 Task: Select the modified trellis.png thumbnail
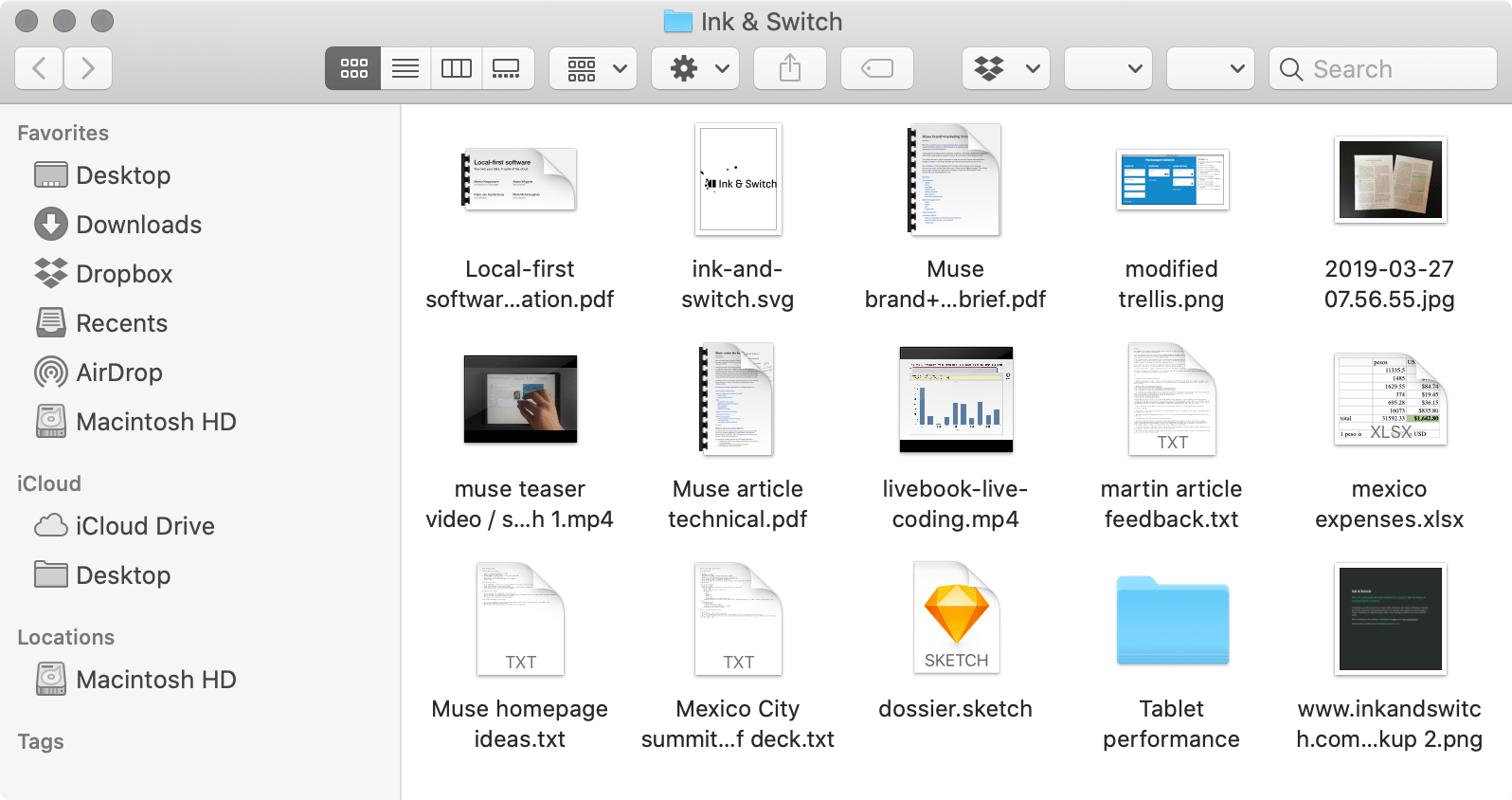(x=1172, y=179)
